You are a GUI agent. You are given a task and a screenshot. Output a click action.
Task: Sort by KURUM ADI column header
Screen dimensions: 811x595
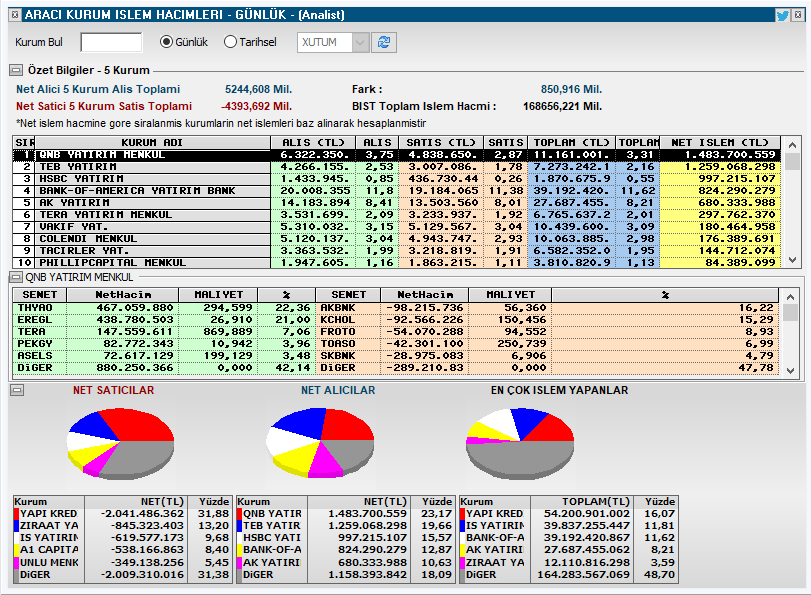click(x=152, y=142)
